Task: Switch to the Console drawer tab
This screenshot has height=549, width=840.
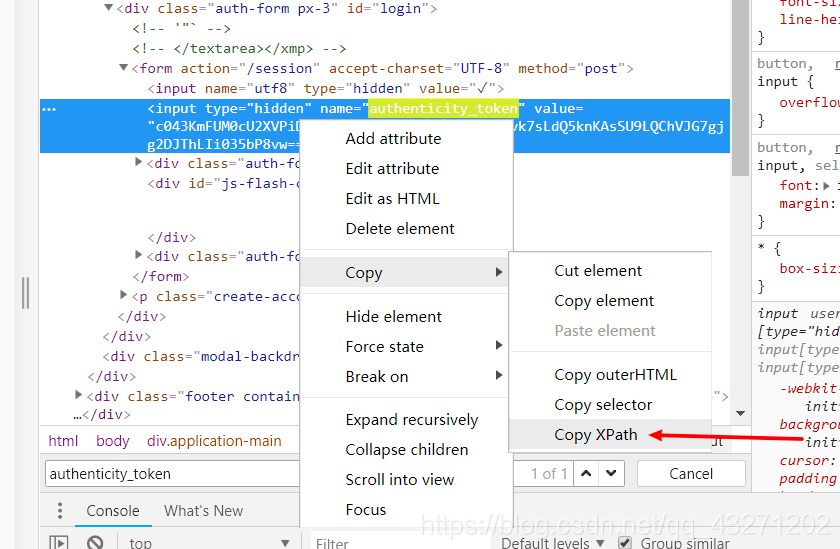Action: [x=113, y=511]
